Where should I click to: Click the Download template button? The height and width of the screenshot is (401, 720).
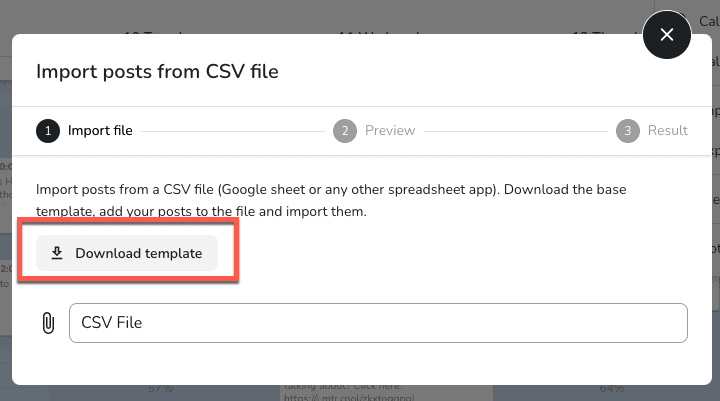(127, 253)
